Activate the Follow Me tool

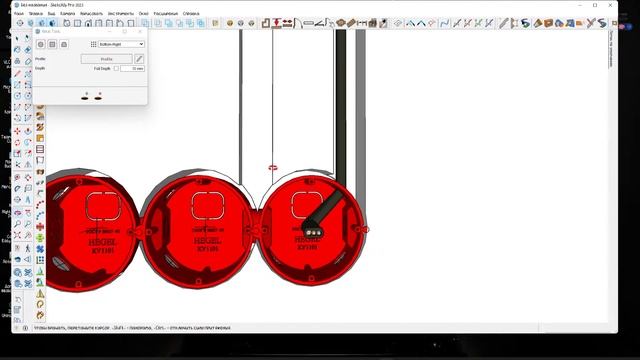[28, 142]
